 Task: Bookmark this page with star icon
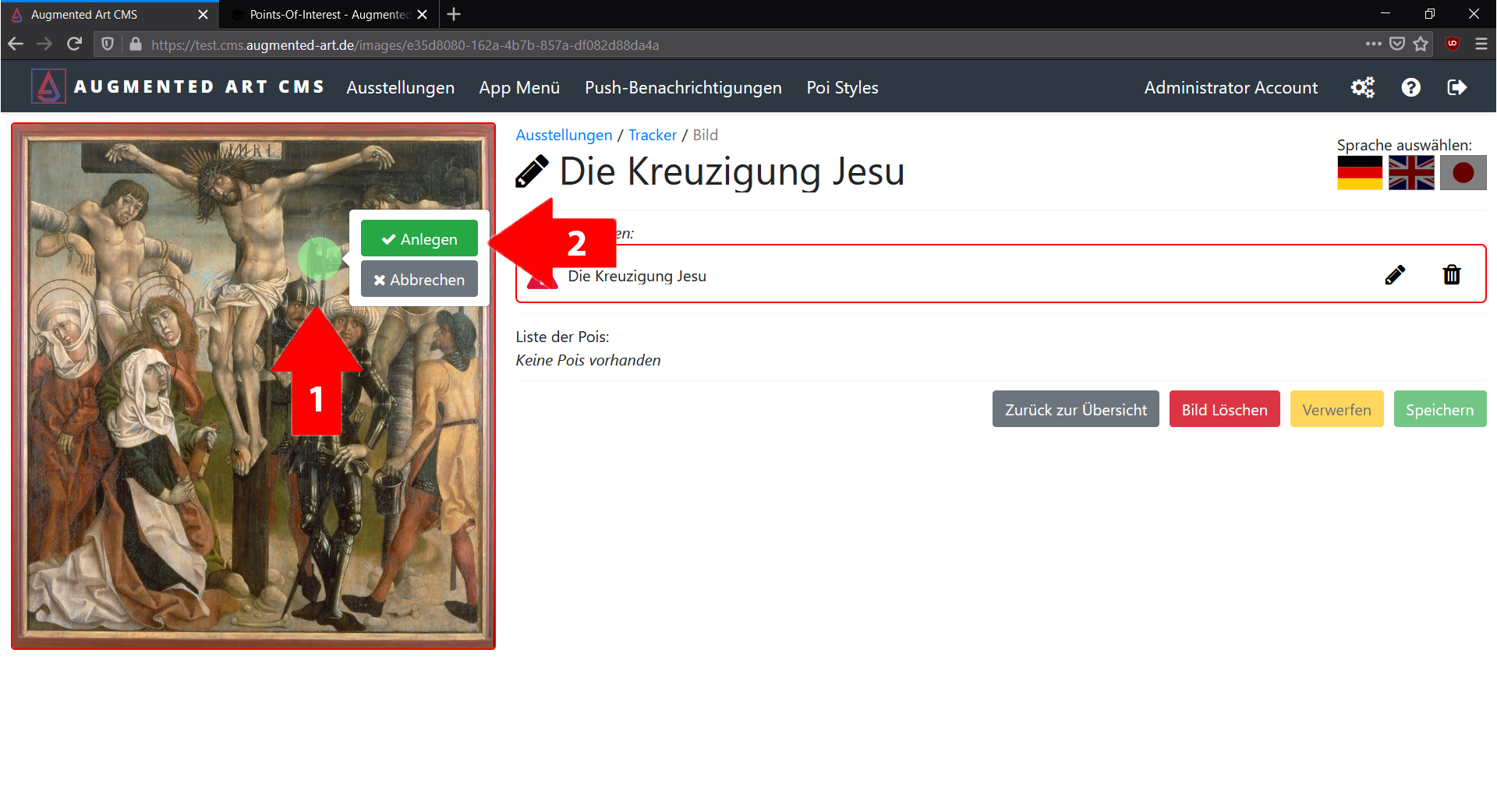coord(1421,44)
